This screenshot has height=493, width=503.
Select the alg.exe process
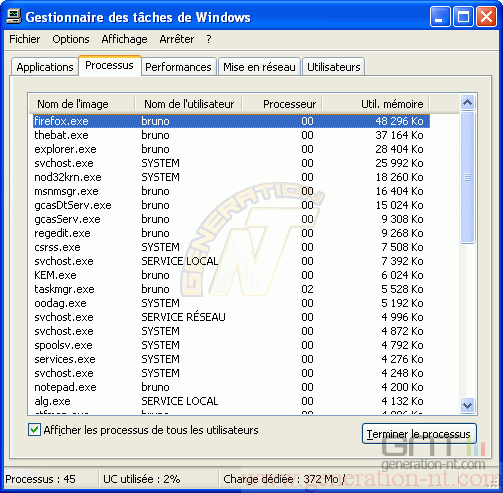(x=231, y=401)
